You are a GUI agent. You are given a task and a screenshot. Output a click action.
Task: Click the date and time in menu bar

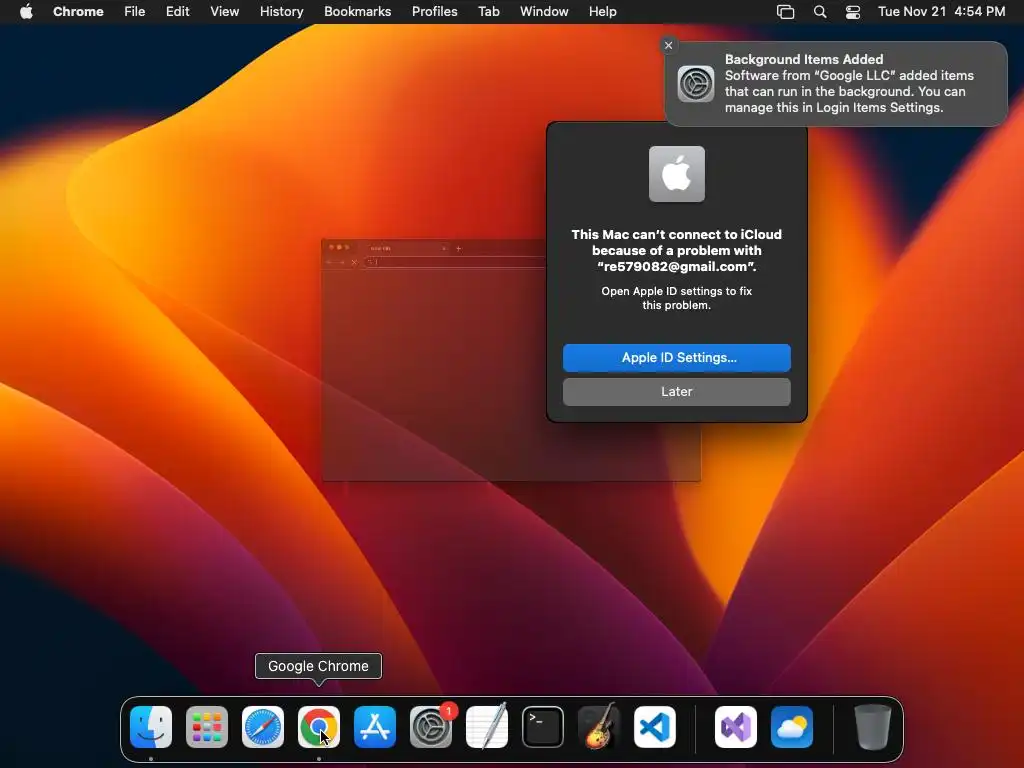pyautogui.click(x=941, y=12)
